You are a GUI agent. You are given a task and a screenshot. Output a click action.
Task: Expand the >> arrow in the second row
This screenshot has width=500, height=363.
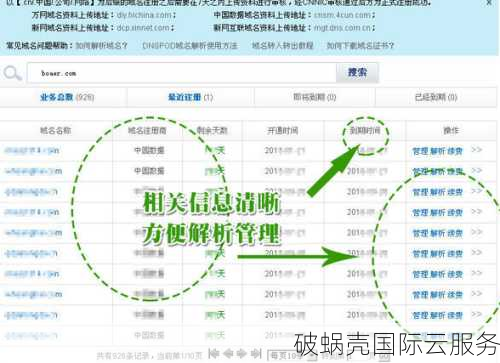477,171
